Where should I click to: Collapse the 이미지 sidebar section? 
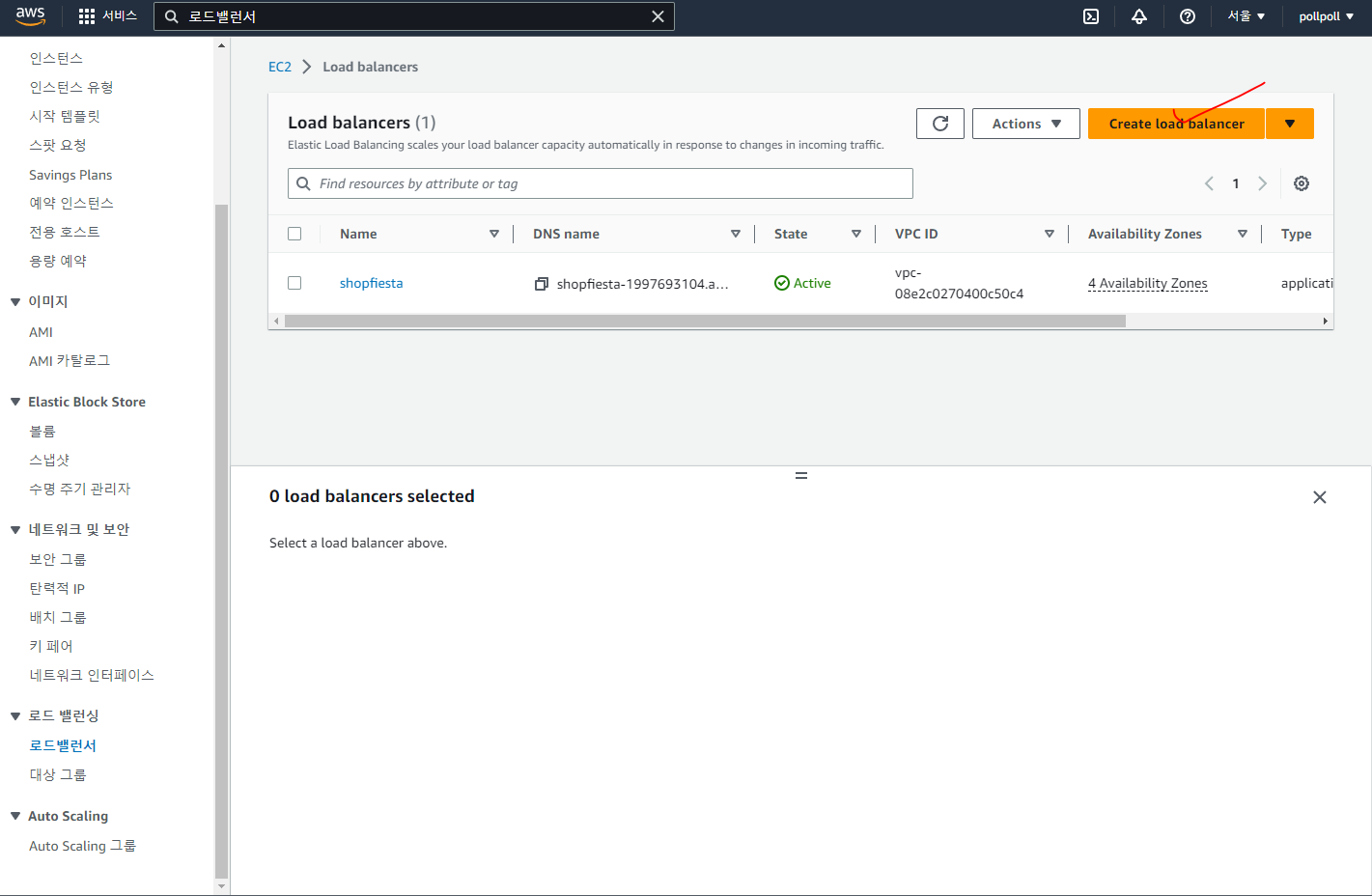[15, 302]
